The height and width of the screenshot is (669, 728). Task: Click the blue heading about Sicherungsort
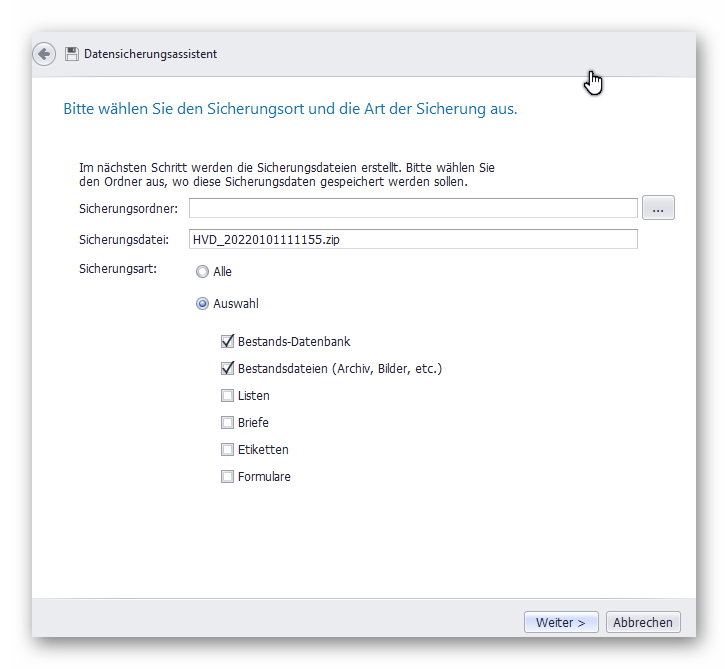pyautogui.click(x=290, y=109)
